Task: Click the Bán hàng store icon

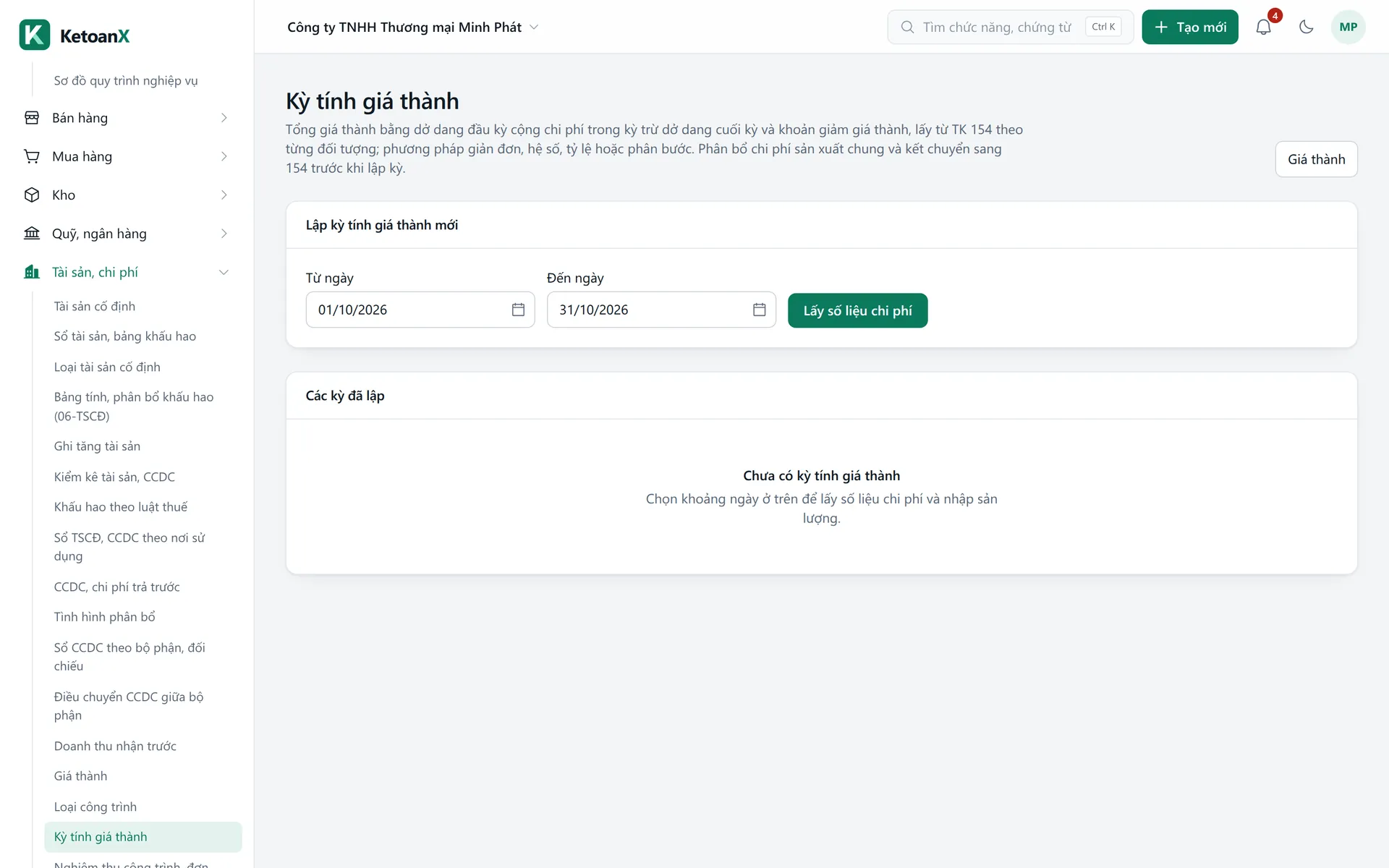Action: [x=32, y=118]
